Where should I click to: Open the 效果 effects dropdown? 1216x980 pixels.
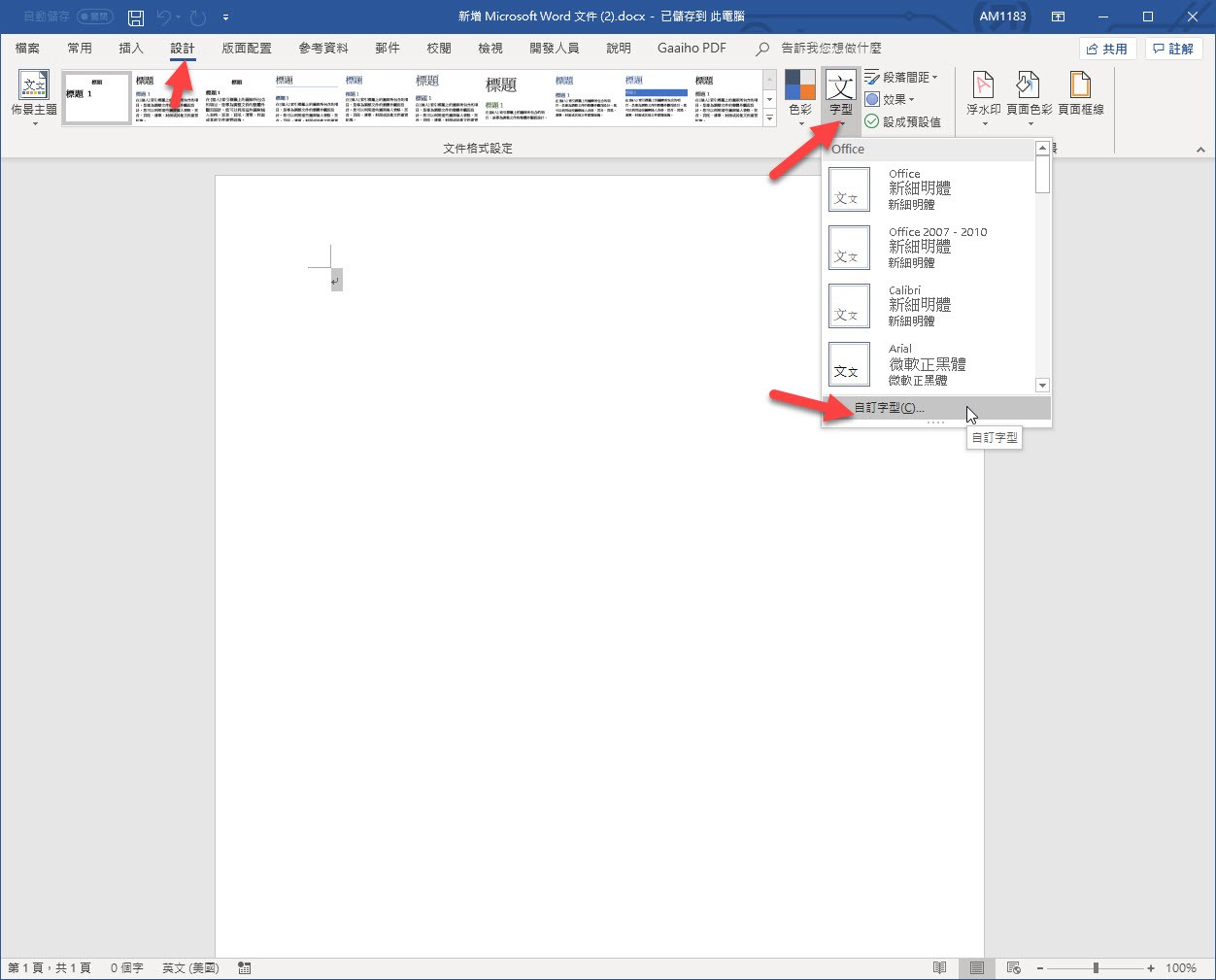point(889,99)
